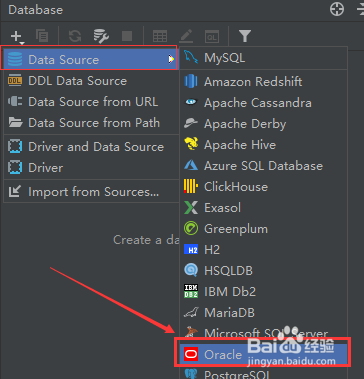Click the Refresh toolbar icon
The width and height of the screenshot is (364, 379).
(75, 36)
